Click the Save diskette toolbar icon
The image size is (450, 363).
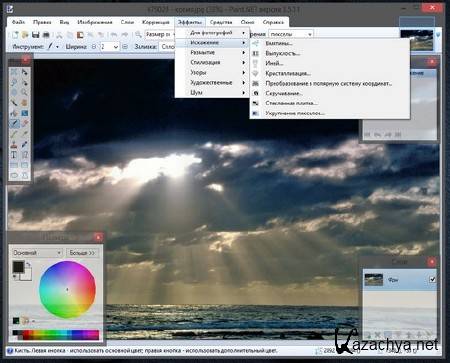pos(36,34)
